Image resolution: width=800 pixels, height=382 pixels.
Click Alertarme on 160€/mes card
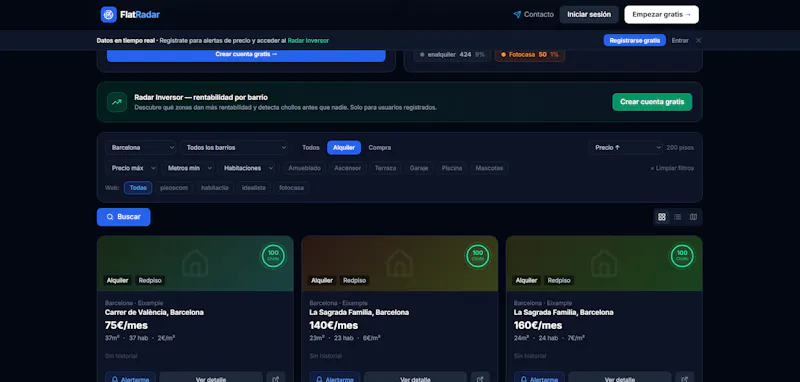[x=539, y=379]
